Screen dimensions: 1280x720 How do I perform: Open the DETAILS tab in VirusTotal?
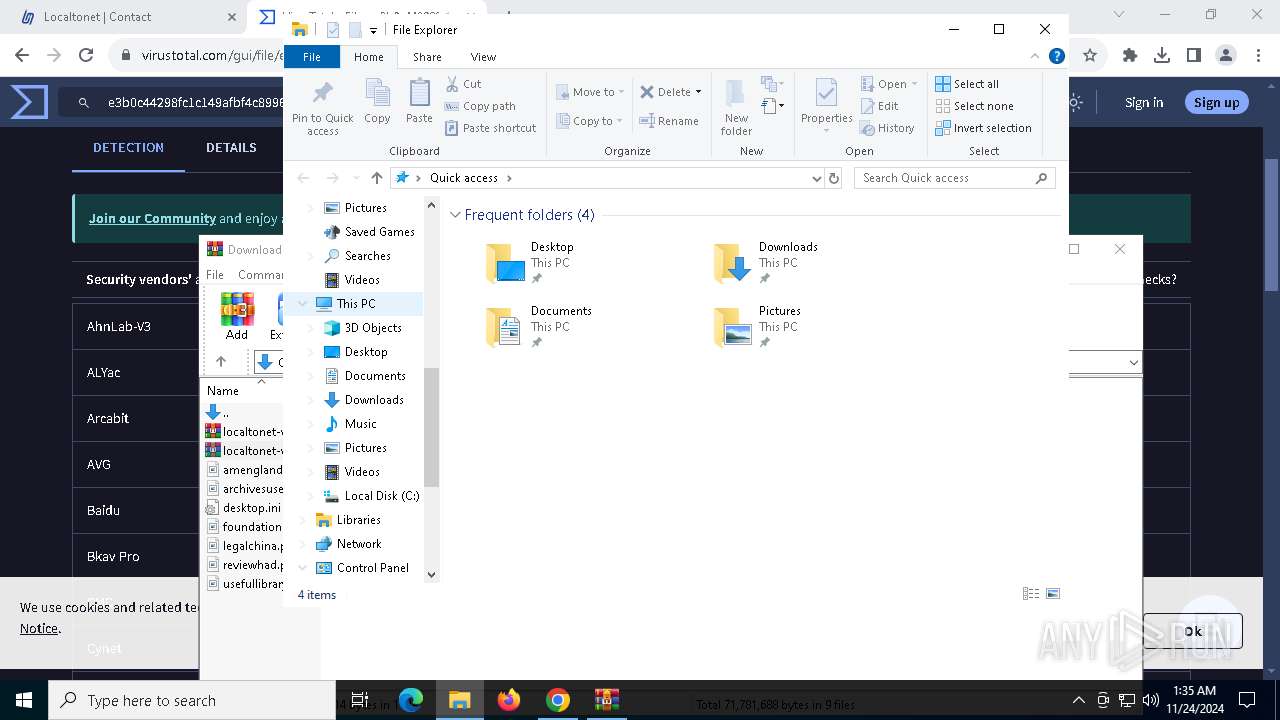(231, 147)
